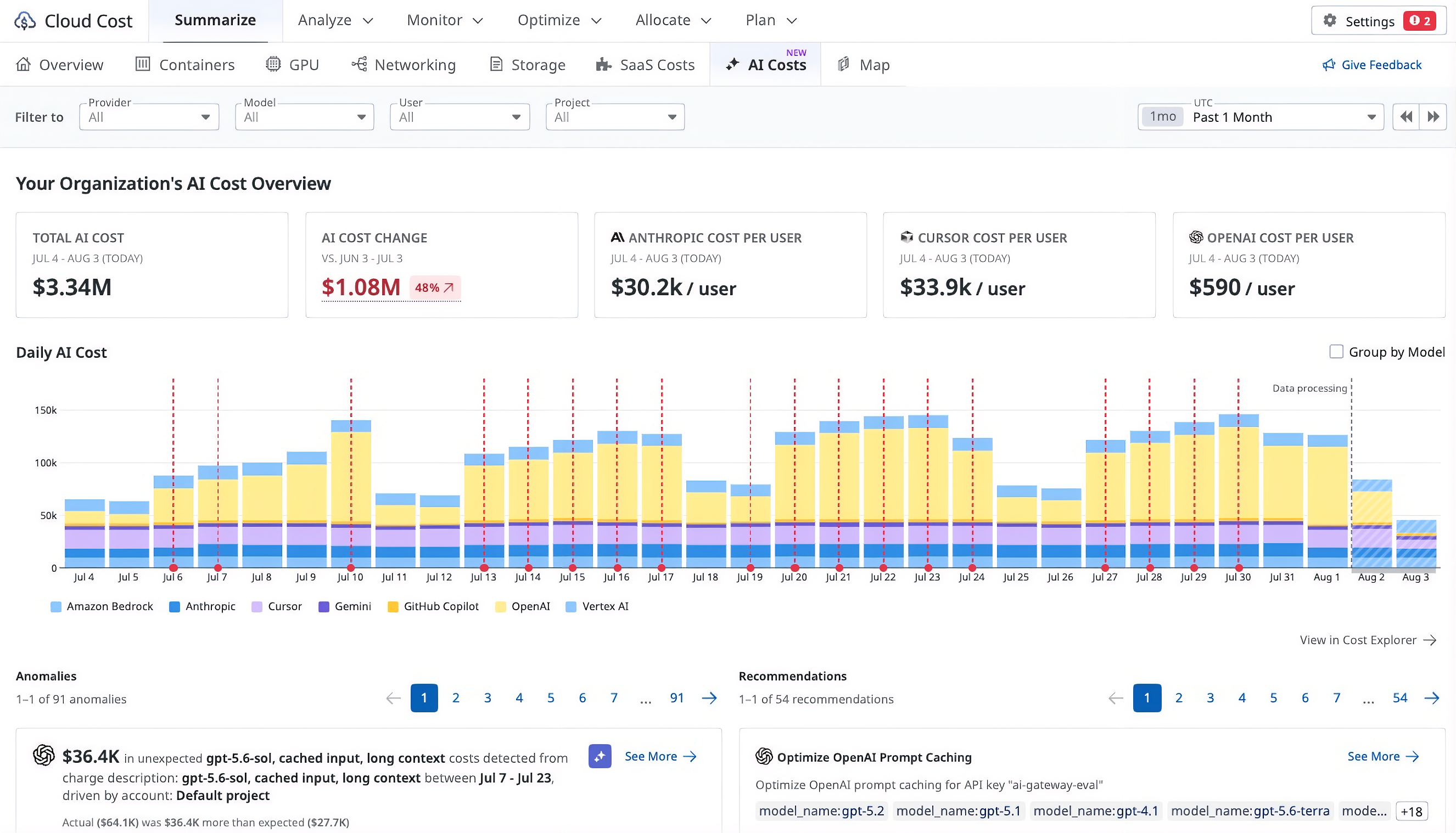Go to anomalies page 2

[x=456, y=698]
